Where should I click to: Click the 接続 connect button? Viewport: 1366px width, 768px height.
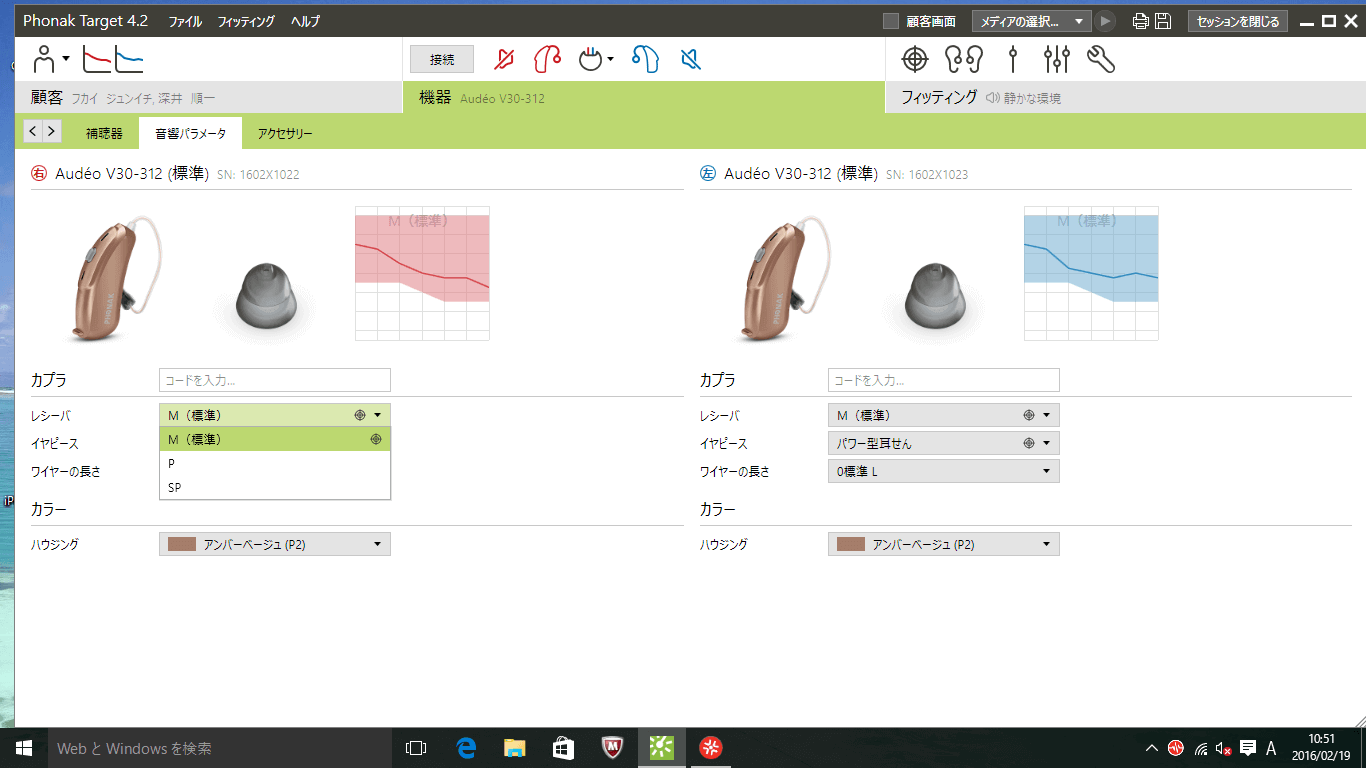(x=442, y=60)
